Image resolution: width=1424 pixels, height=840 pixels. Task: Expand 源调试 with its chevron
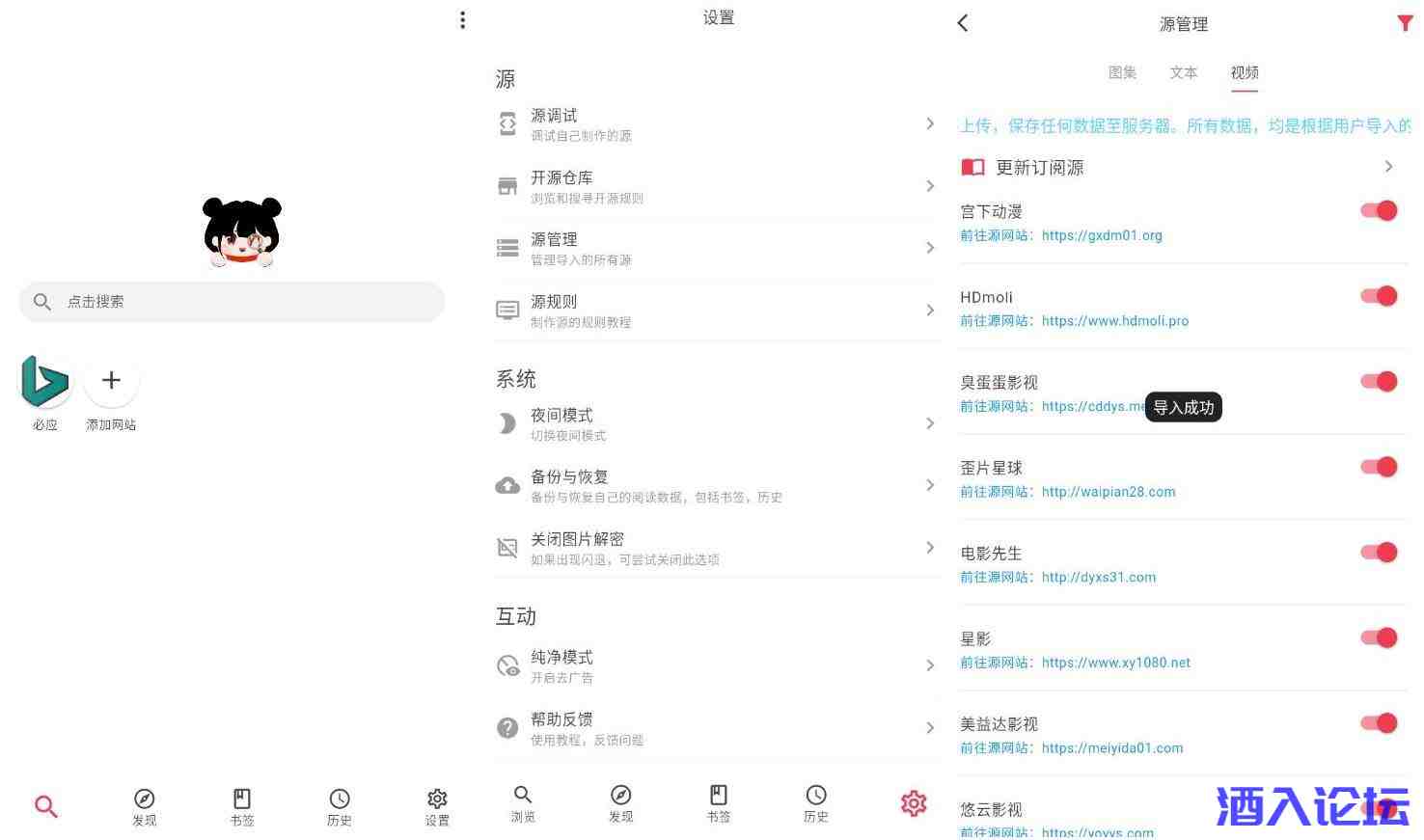pyautogui.click(x=930, y=123)
